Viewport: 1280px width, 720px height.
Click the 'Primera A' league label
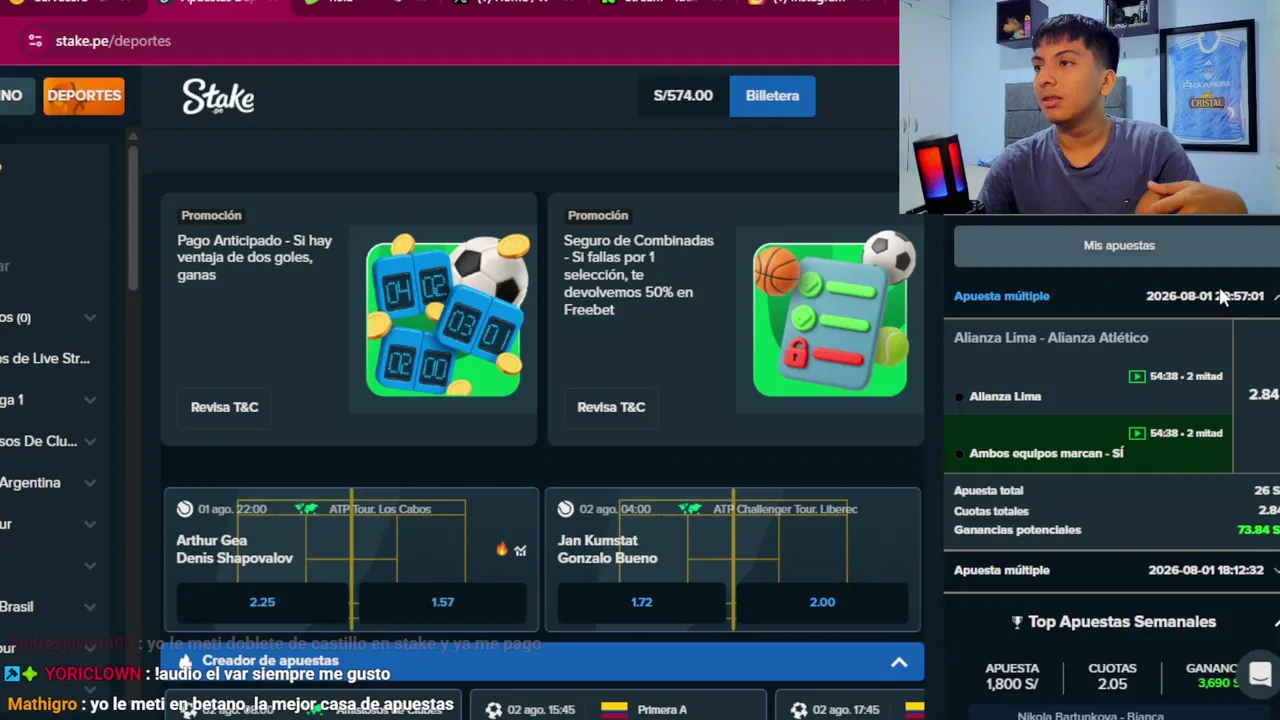tap(662, 710)
